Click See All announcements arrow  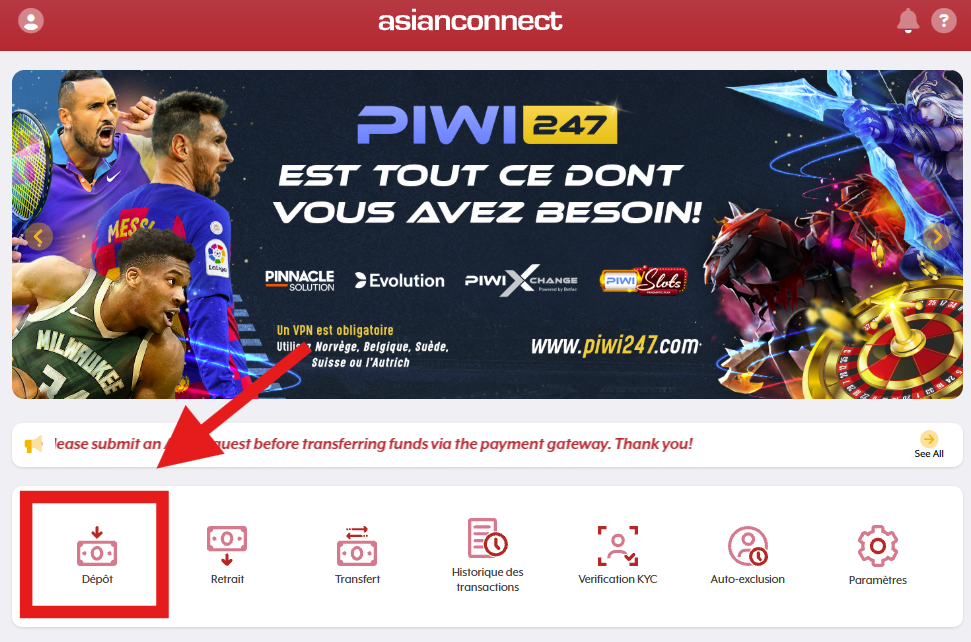point(929,439)
